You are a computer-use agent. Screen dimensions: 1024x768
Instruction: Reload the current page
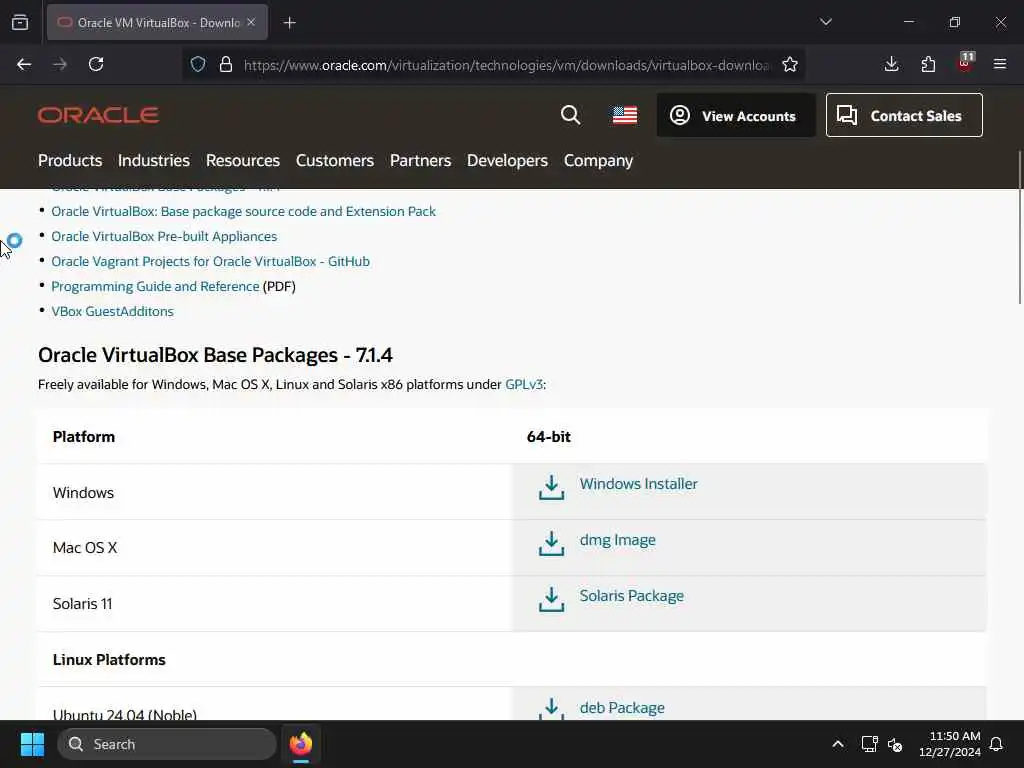(x=96, y=64)
